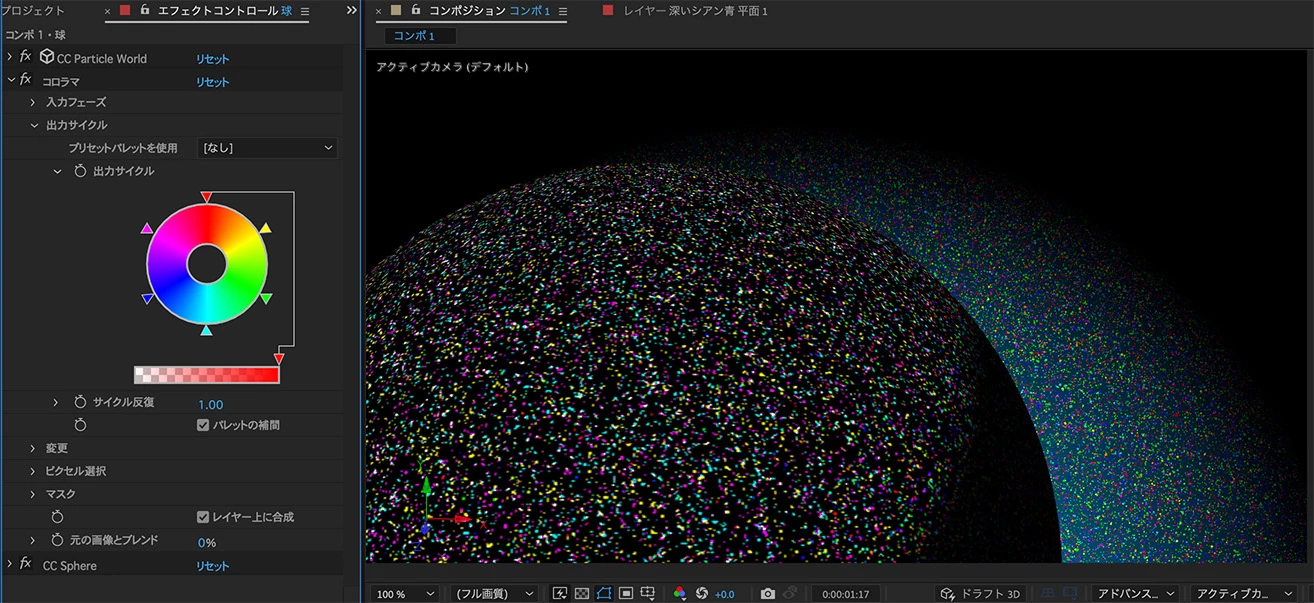This screenshot has width=1314, height=603.
Task: Toggle the lock on エフェクトコントロール panel
Action: tap(145, 10)
